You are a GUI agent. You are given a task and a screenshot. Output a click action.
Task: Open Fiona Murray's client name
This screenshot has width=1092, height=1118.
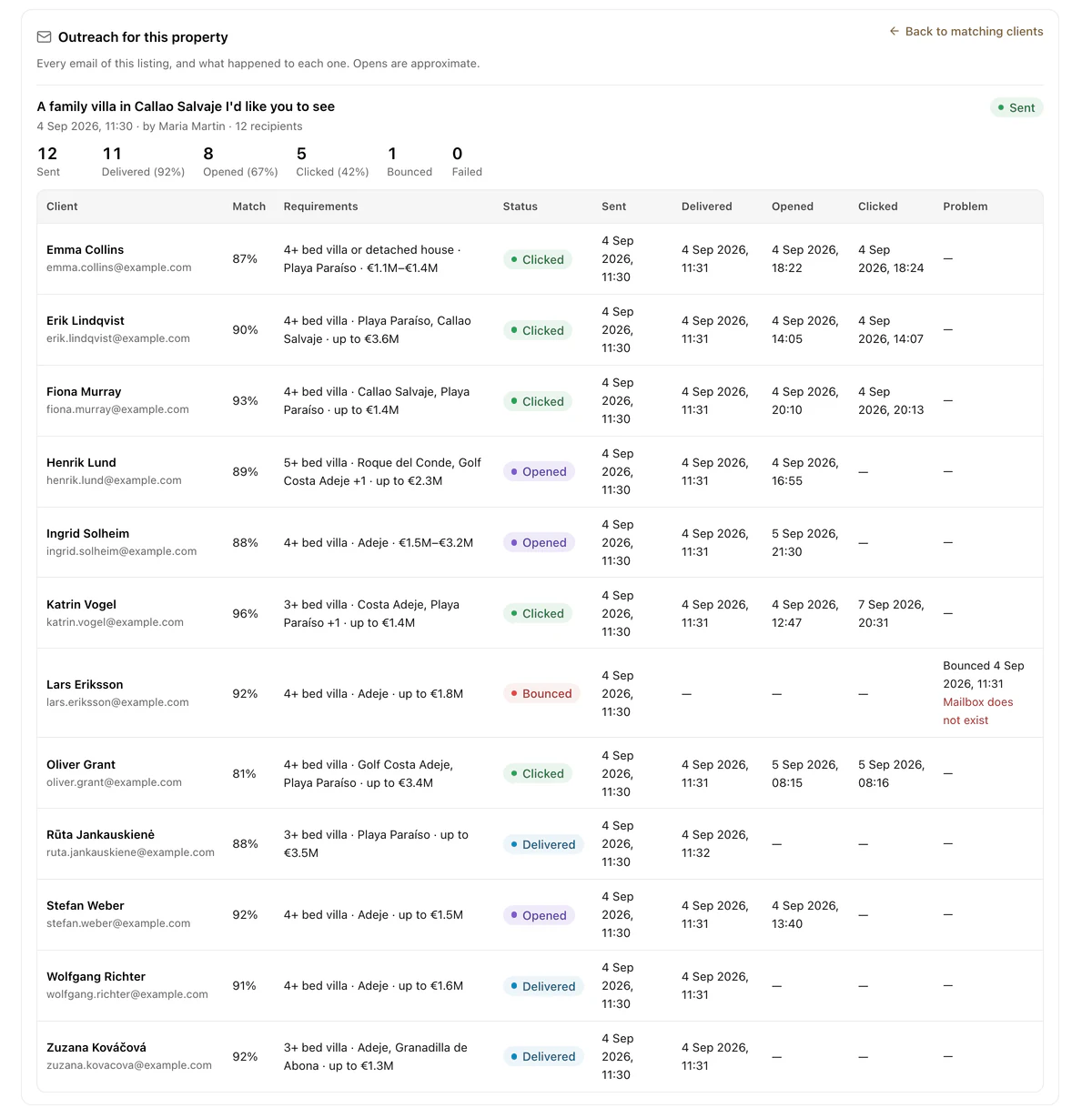point(84,391)
